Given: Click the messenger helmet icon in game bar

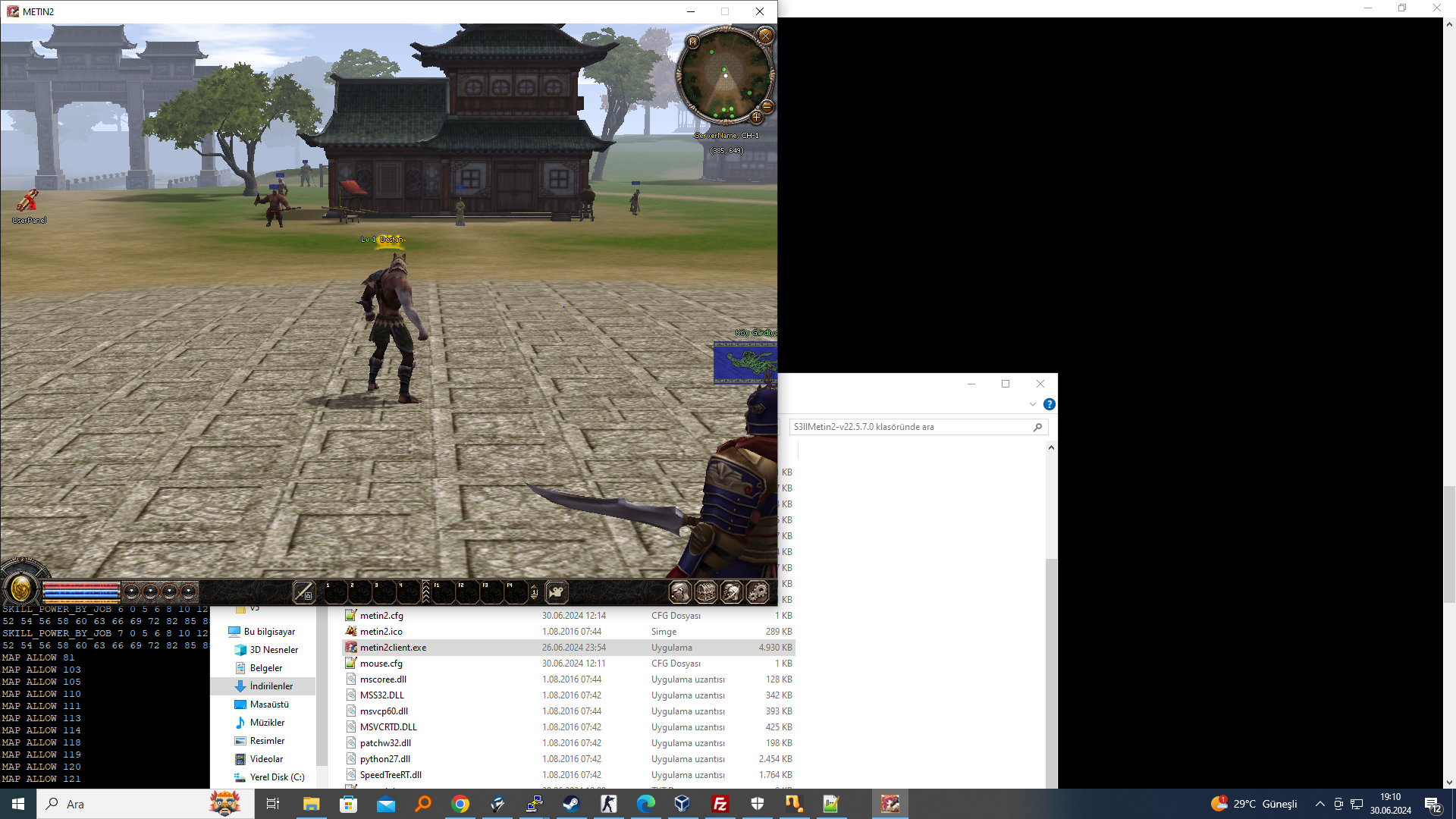Looking at the screenshot, I should tap(731, 591).
